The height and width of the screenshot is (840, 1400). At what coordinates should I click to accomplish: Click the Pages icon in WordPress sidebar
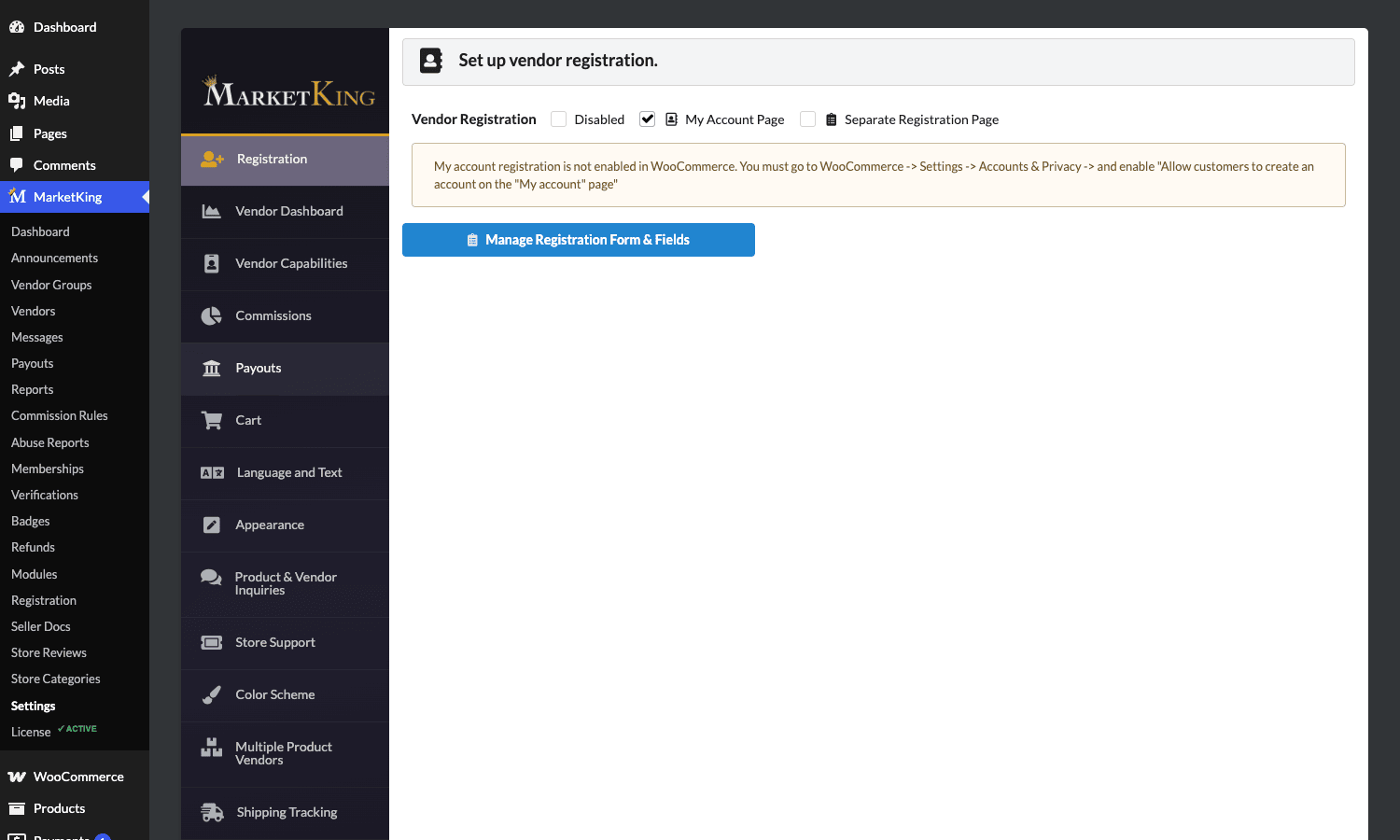[x=17, y=133]
